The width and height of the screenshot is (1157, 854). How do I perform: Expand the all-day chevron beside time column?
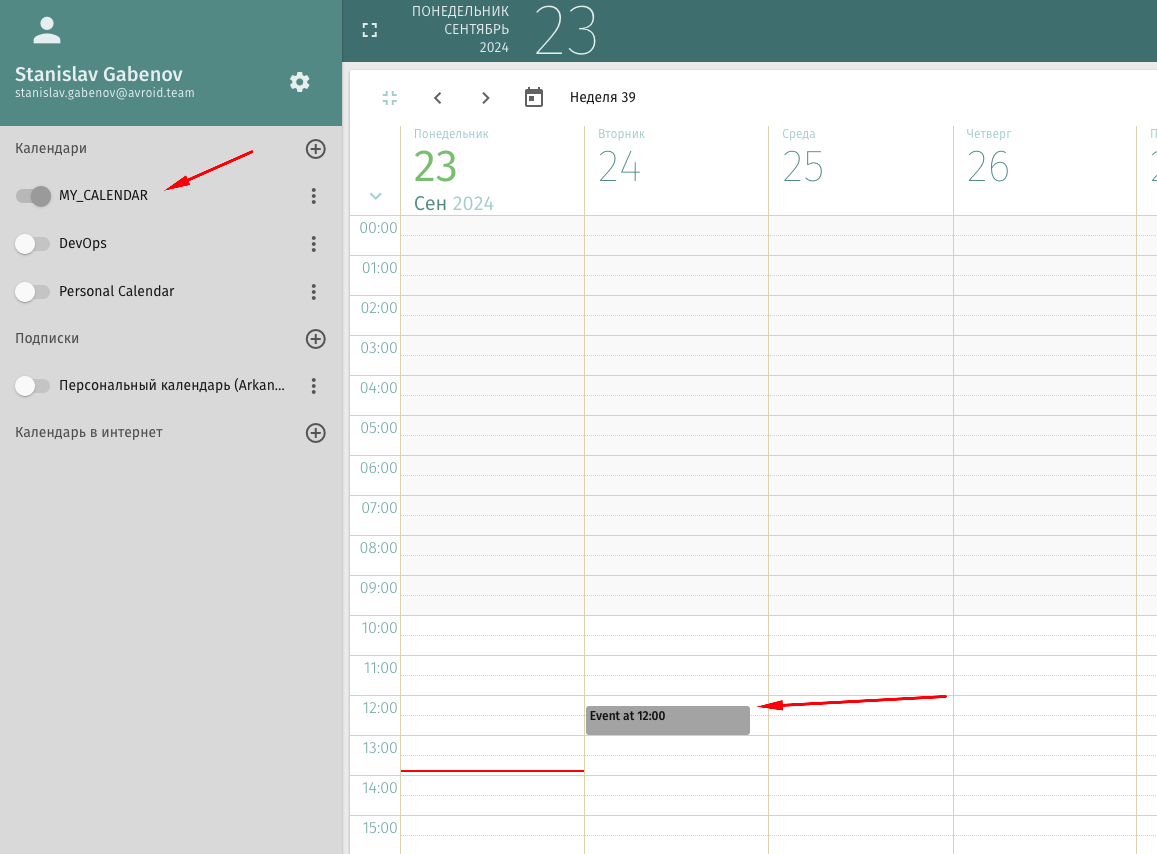[376, 196]
